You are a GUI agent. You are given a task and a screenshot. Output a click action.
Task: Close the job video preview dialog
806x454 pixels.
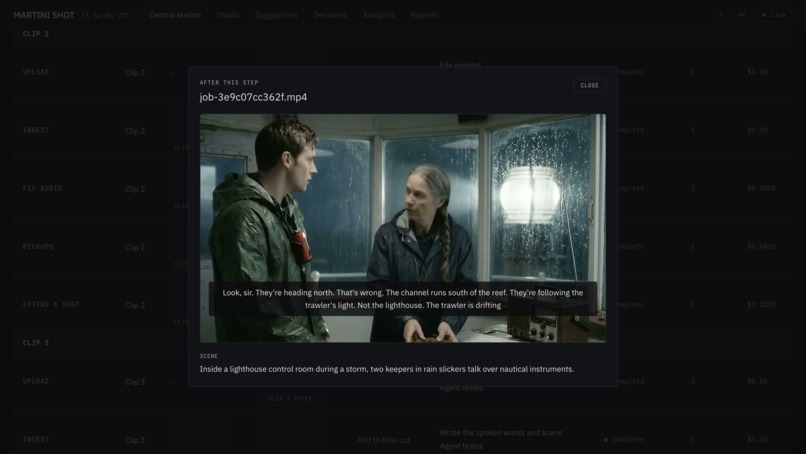click(589, 85)
